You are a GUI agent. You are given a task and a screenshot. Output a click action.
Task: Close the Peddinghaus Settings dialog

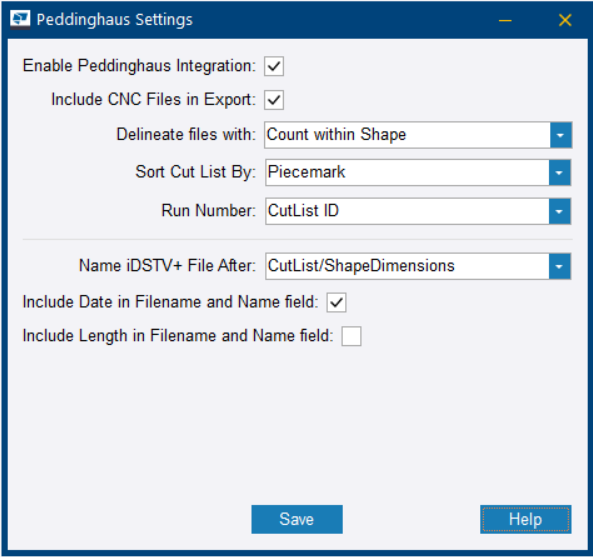click(565, 20)
